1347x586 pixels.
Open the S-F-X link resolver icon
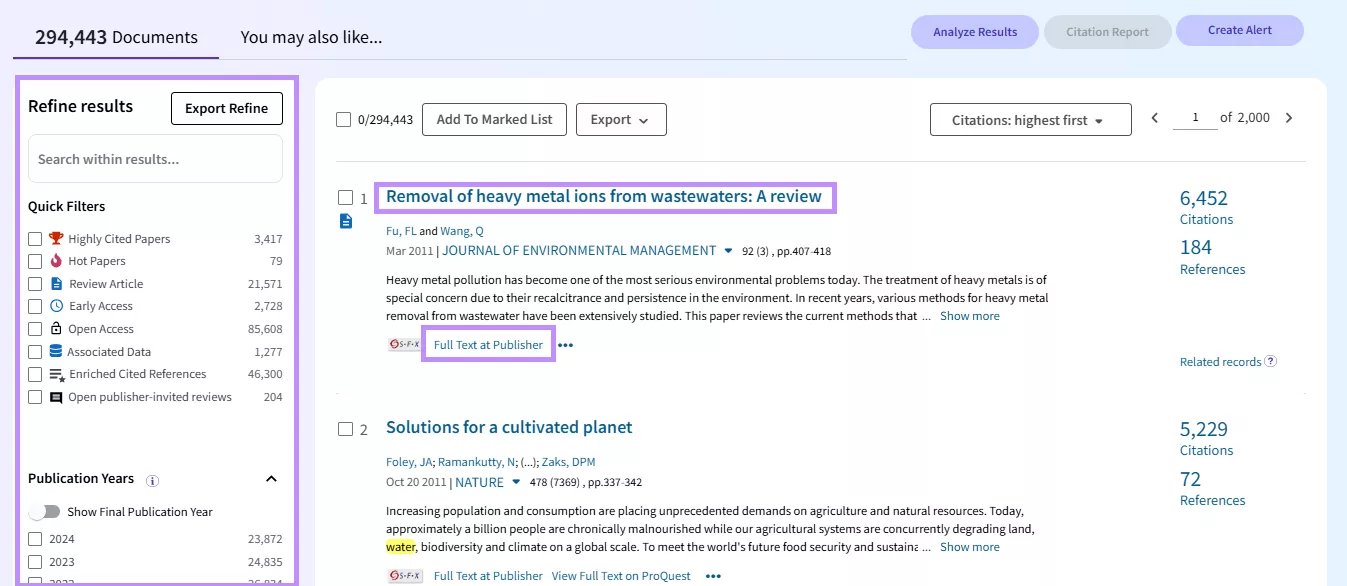coord(403,343)
